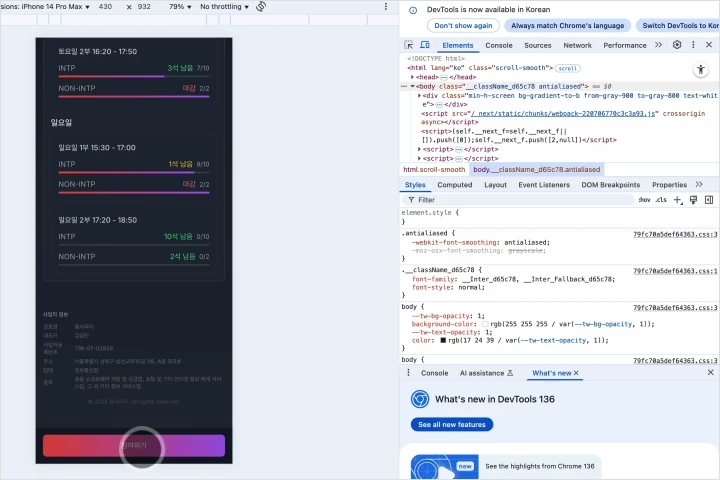Open the 79% zoom dropdown
720x480 pixels.
[180, 6]
